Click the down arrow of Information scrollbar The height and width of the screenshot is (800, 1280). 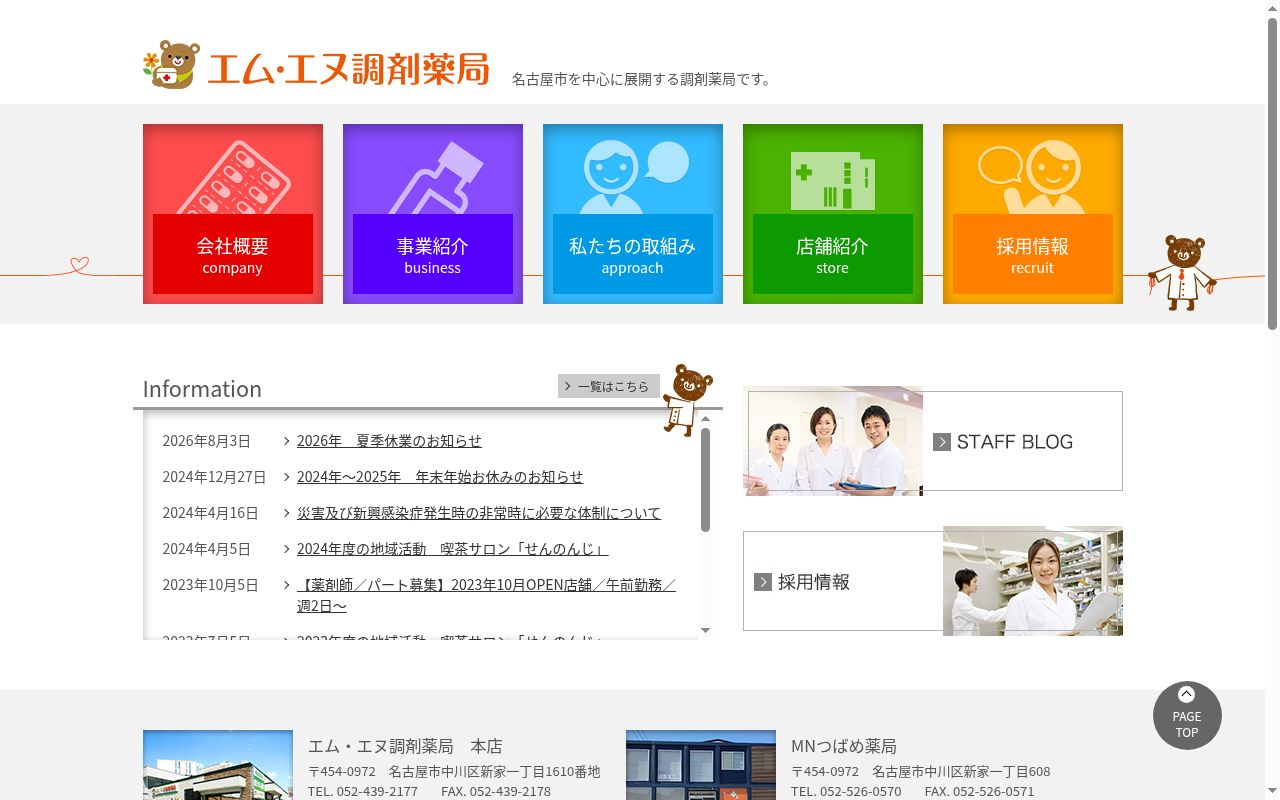coord(705,630)
